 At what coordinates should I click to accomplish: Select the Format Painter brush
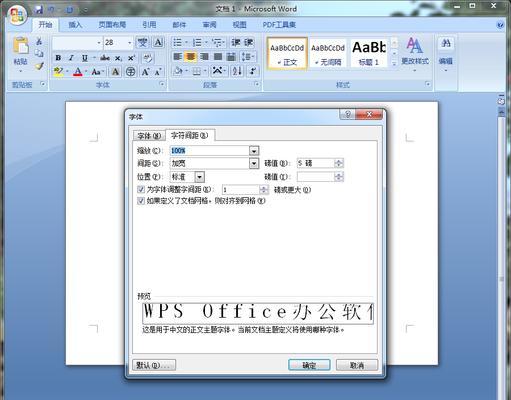39,66
